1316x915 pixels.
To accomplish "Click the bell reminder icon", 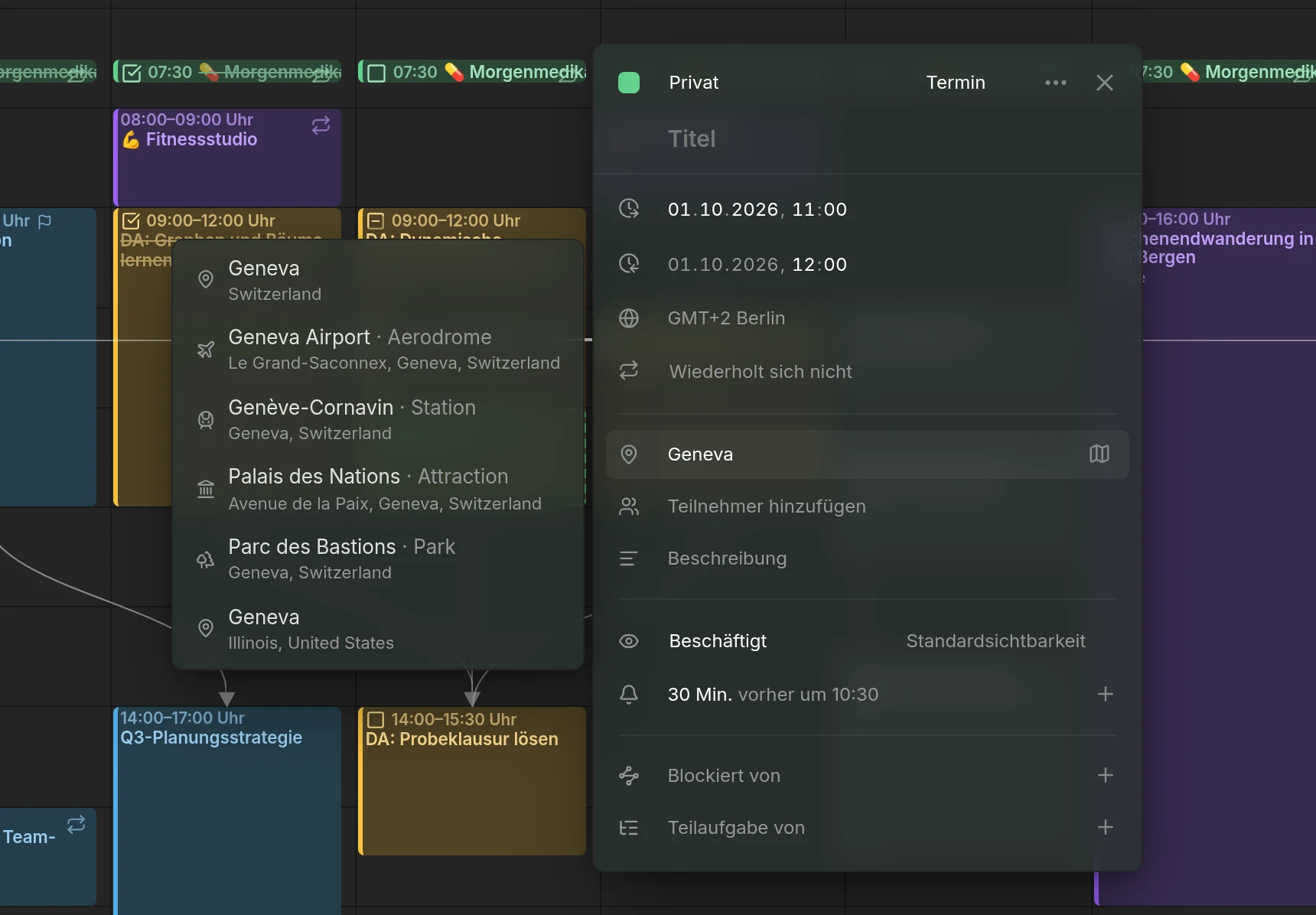I will click(629, 694).
